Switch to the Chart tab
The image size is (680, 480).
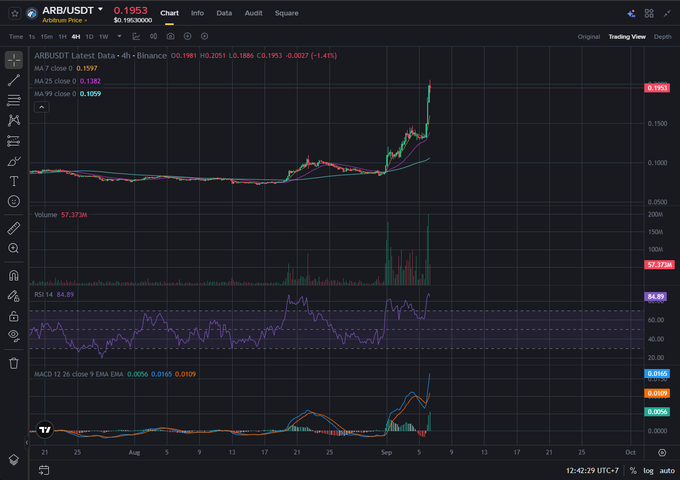point(169,13)
